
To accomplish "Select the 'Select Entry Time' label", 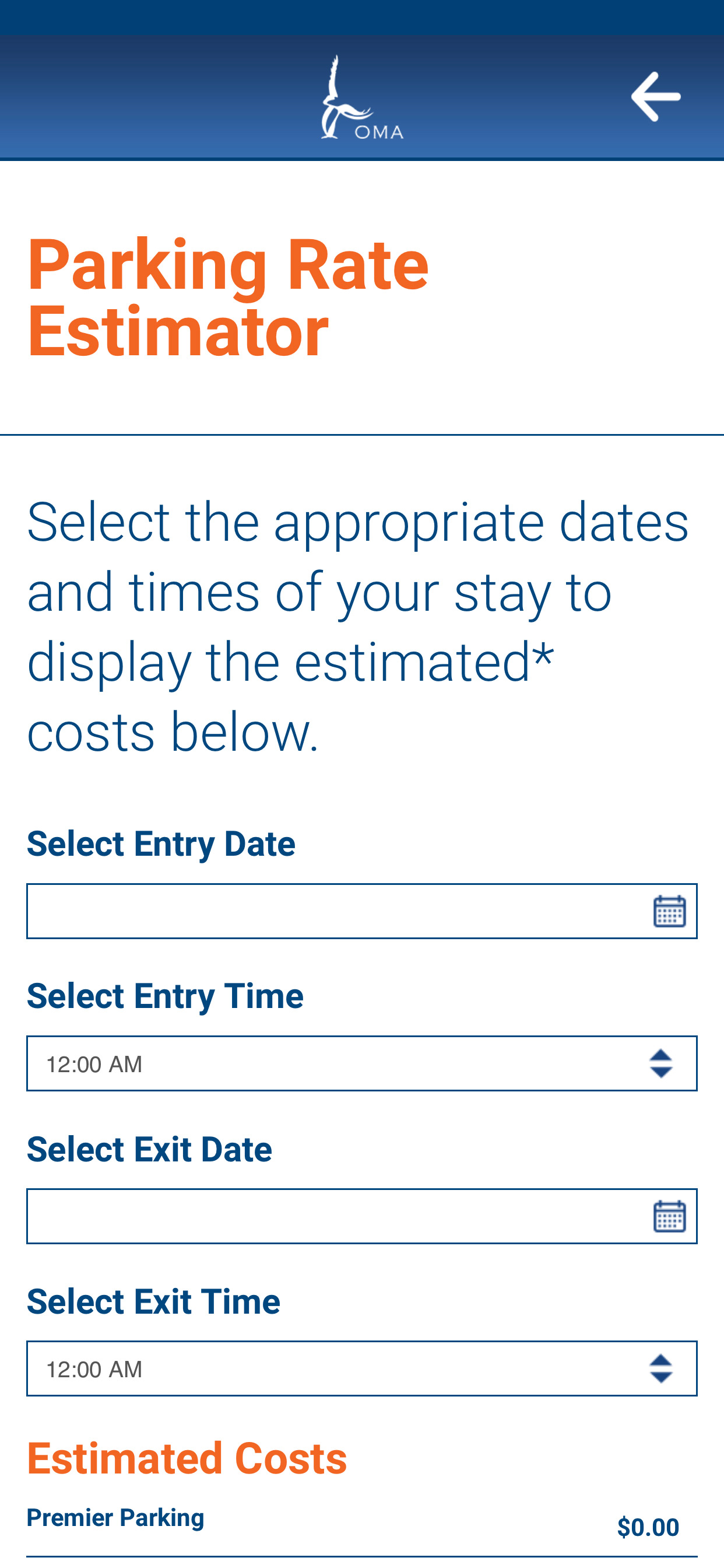I will [x=165, y=996].
